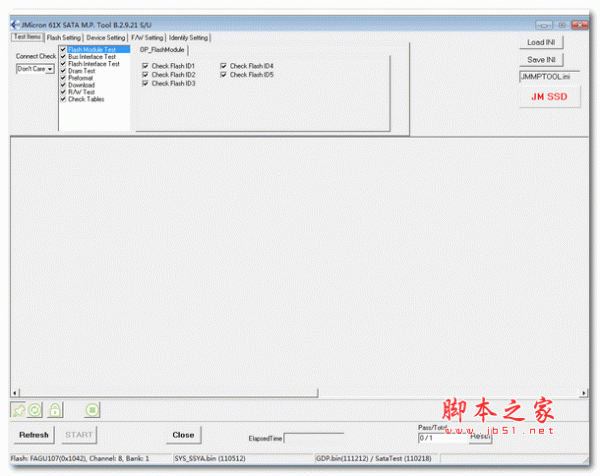Toggle the Flash Module Test checkbox
The width and height of the screenshot is (600, 476).
tap(64, 49)
